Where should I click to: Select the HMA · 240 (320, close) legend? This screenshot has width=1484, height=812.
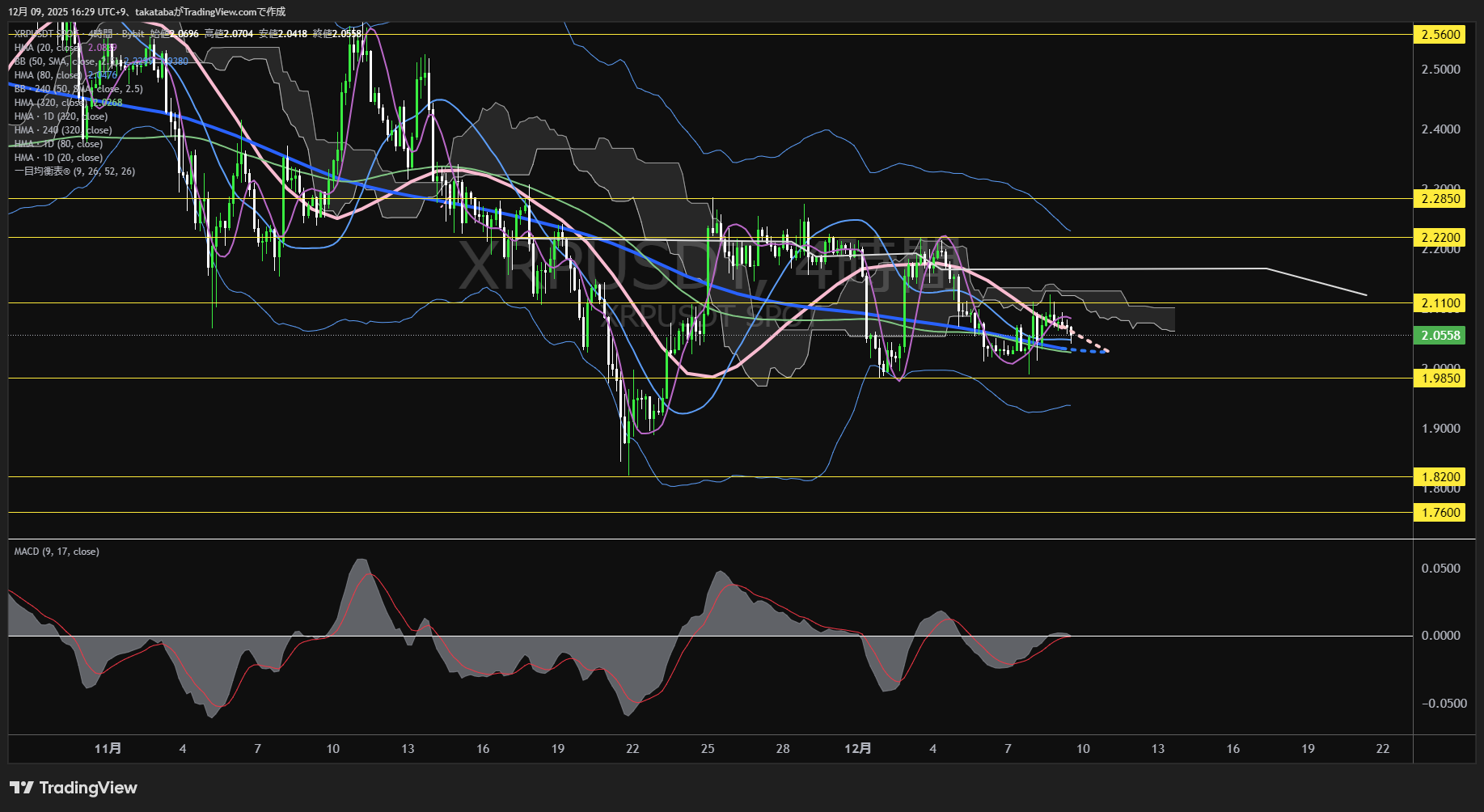pos(63,130)
